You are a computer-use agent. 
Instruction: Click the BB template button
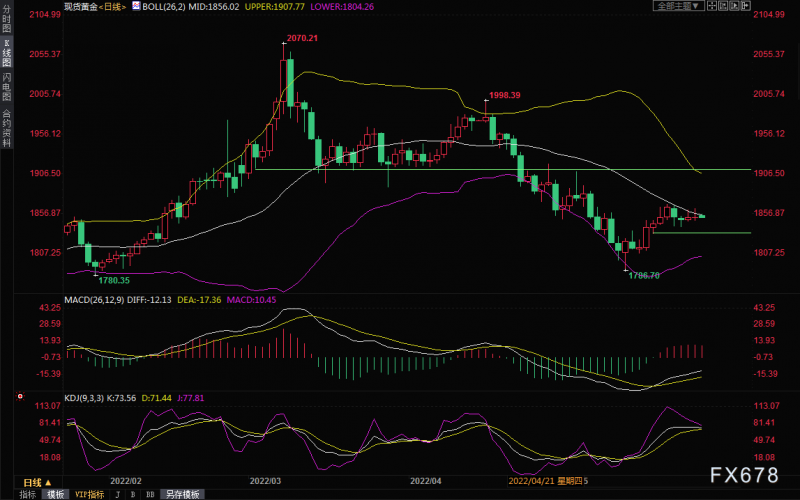tap(150, 494)
